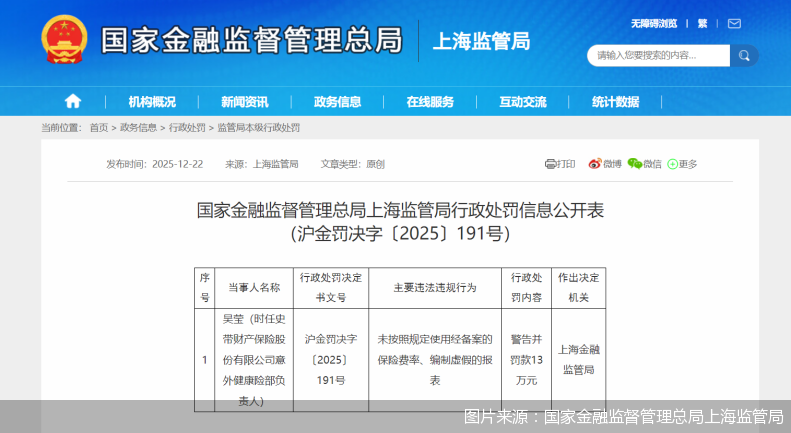Click the print icon 打印

click(560, 164)
